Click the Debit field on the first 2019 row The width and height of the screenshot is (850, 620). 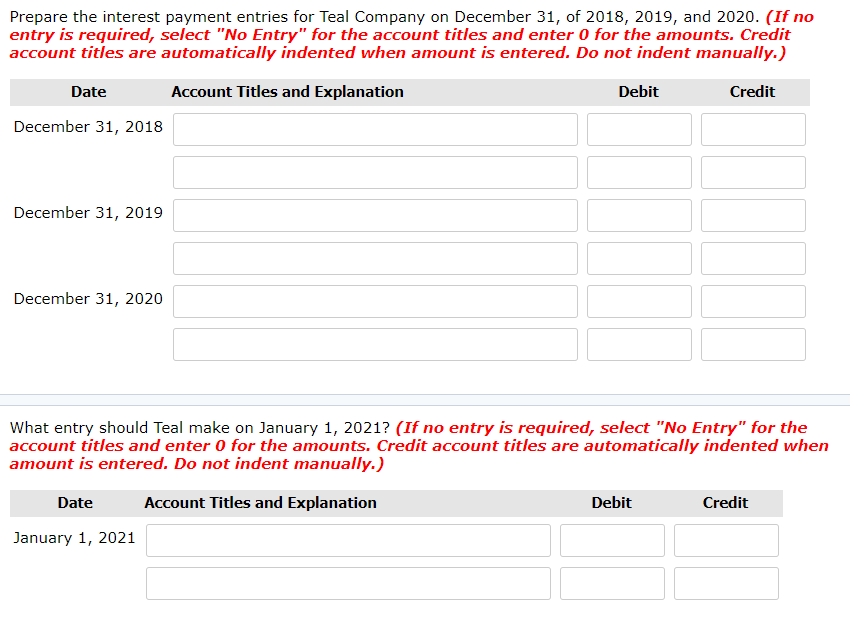point(638,214)
